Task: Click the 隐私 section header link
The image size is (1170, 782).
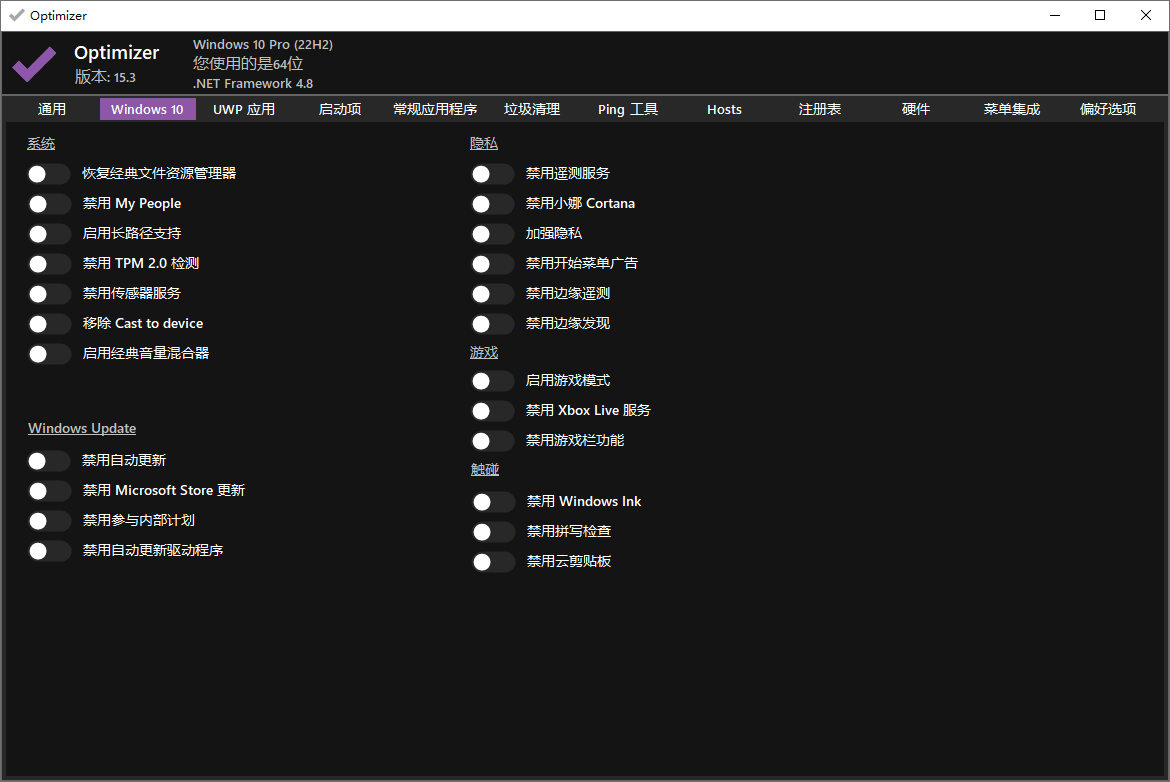Action: 483,143
